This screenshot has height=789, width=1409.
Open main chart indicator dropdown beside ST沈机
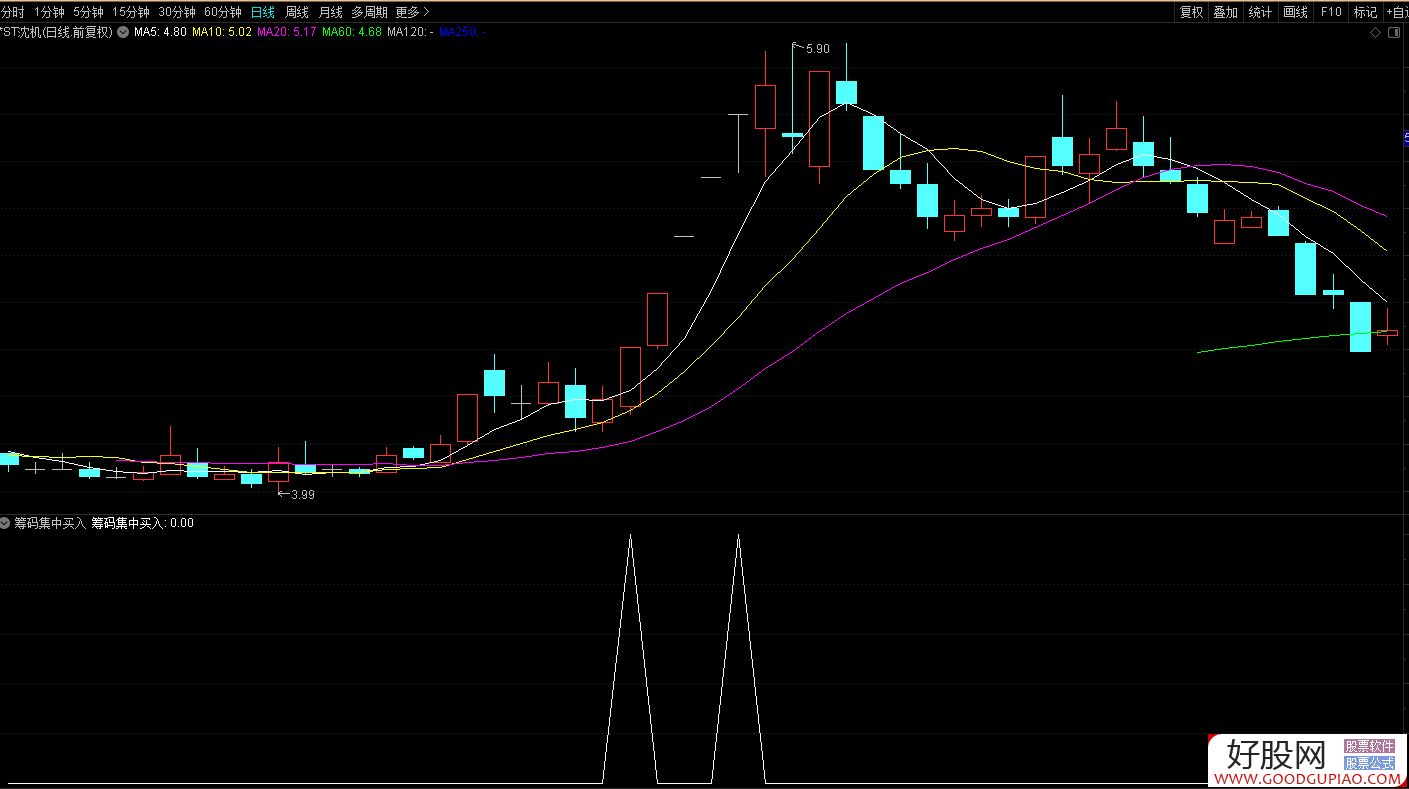point(123,32)
